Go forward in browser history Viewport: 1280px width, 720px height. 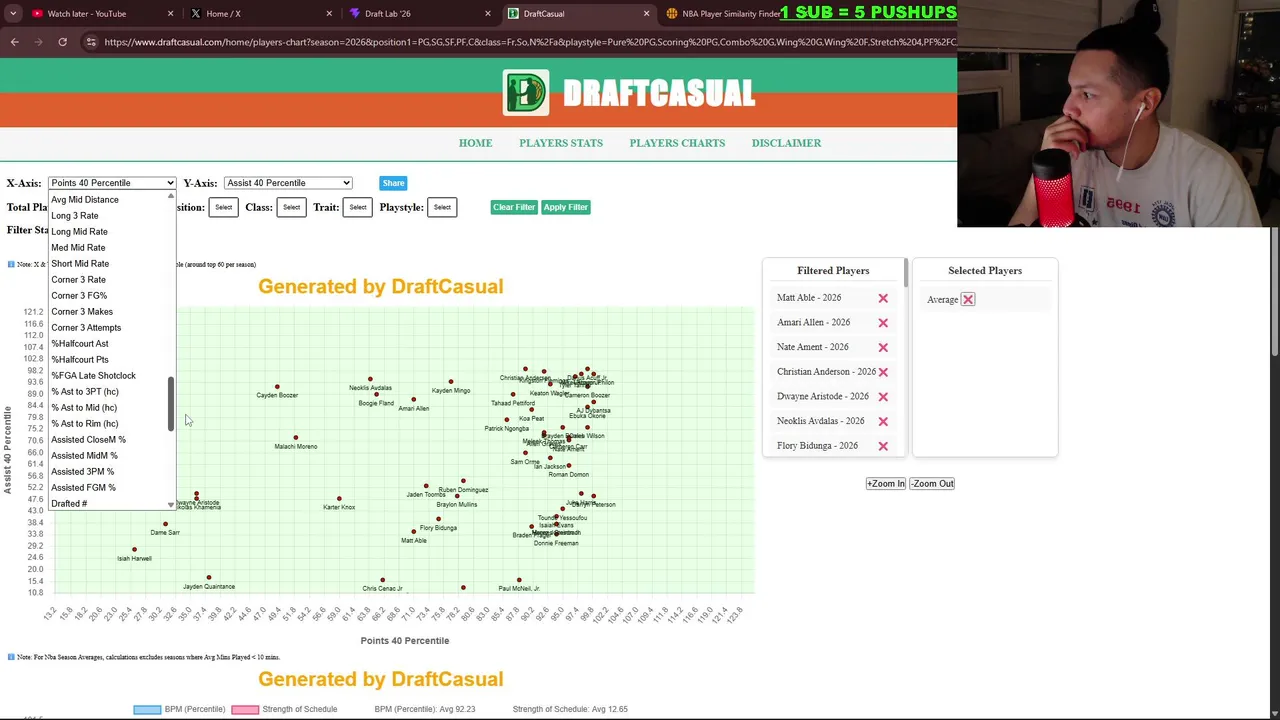[38, 42]
